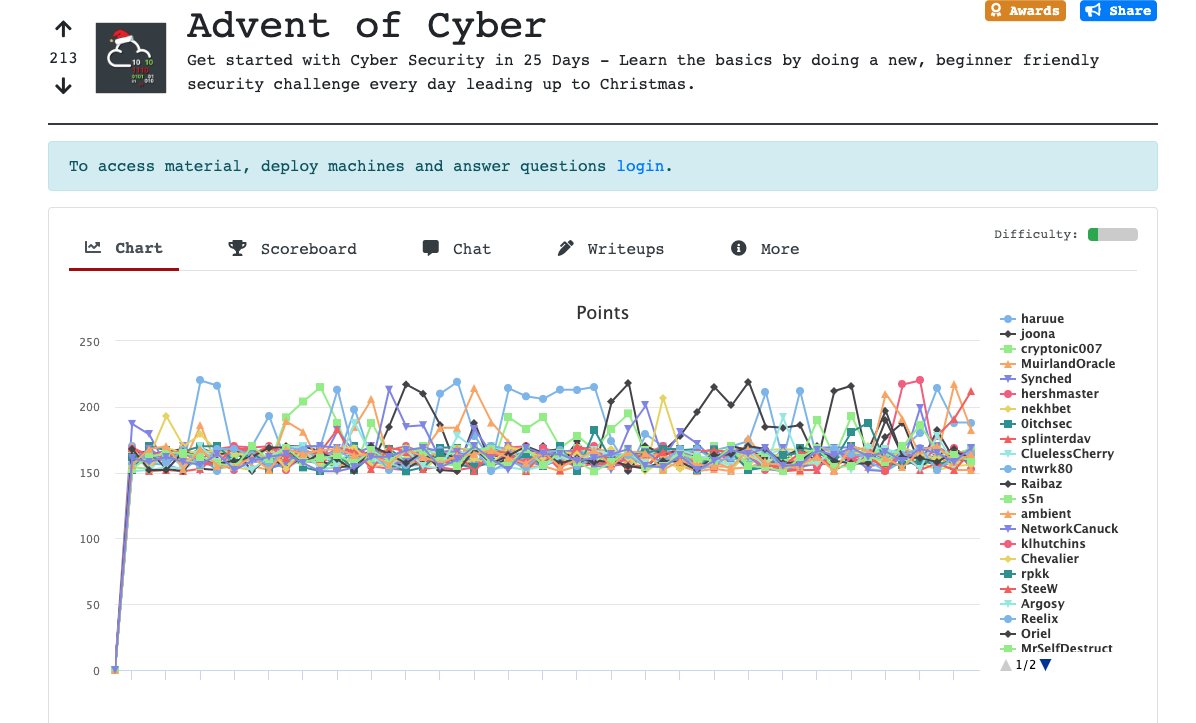Go to previous legend page arrow
This screenshot has width=1196, height=723.
pyautogui.click(x=1006, y=665)
